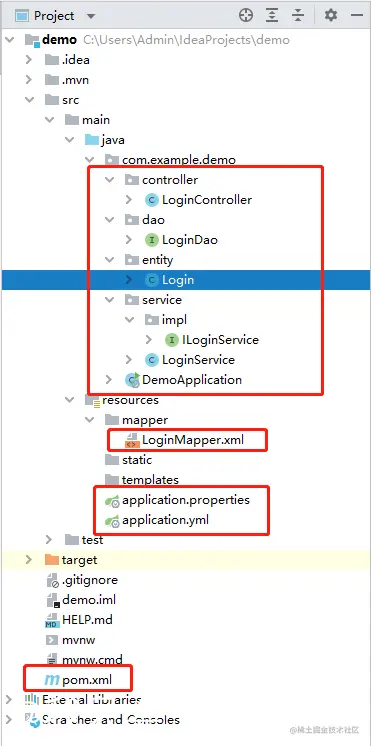Select the com.example.demo package
Viewport: 371px width, 746px height.
click(179, 160)
